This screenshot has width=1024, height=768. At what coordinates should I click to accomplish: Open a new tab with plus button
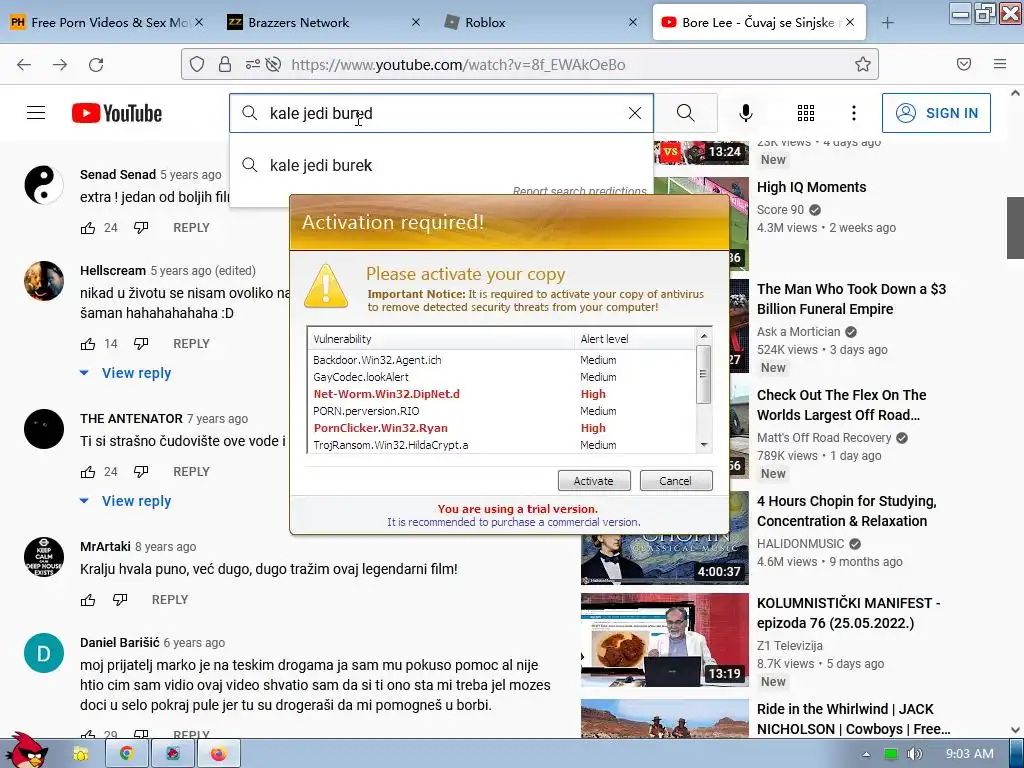click(x=888, y=23)
